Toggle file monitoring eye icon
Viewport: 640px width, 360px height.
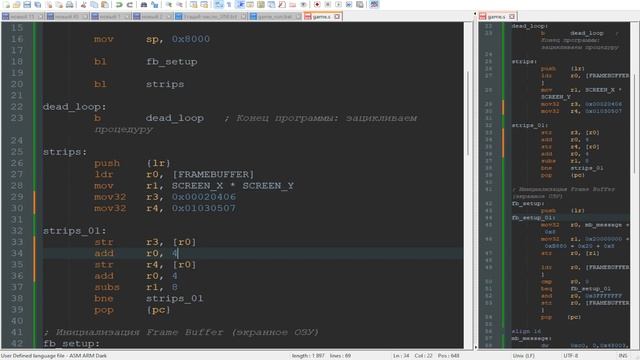click(303, 4)
